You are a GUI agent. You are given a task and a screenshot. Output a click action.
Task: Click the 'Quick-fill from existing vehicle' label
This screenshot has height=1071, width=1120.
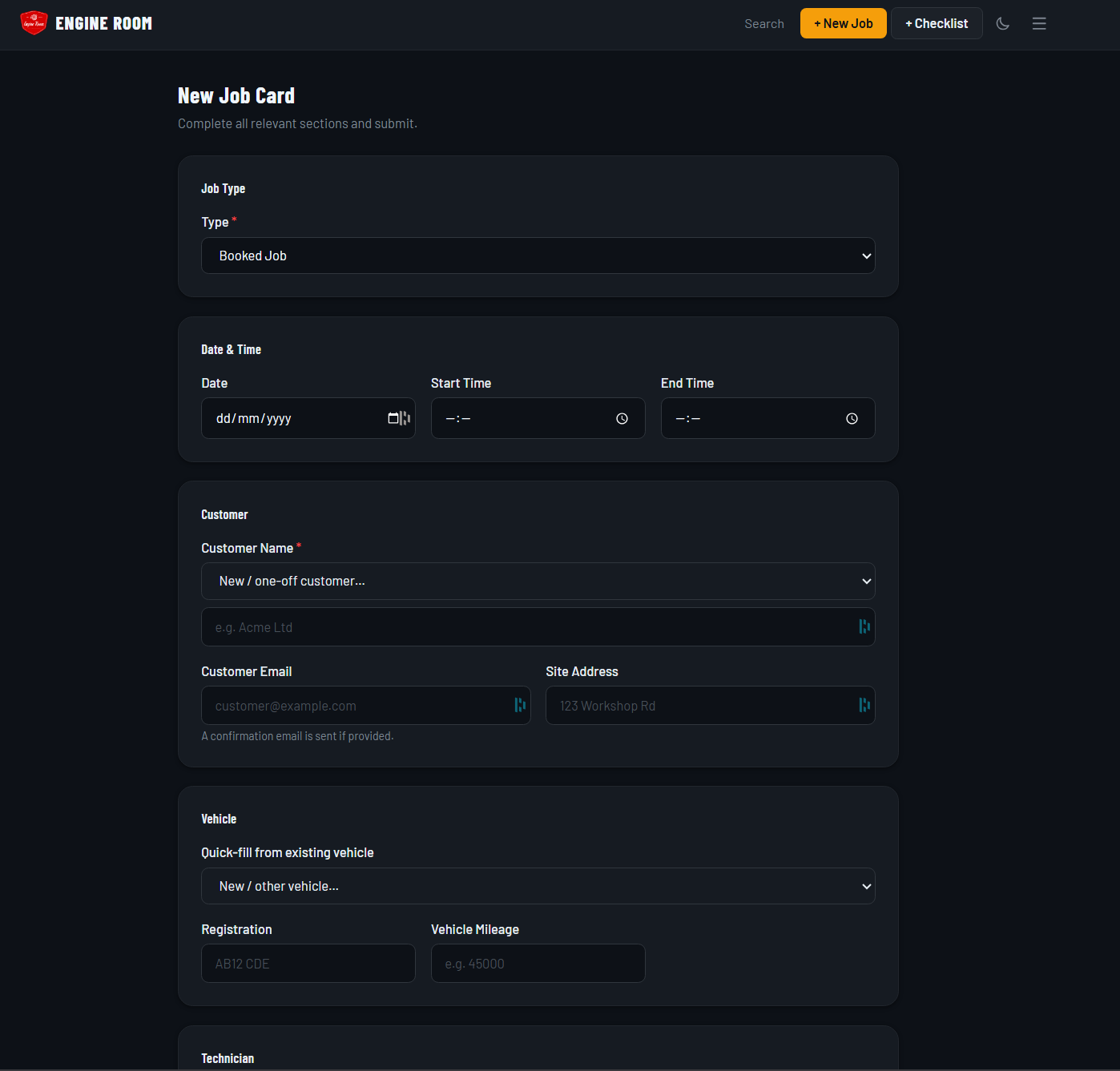[287, 852]
